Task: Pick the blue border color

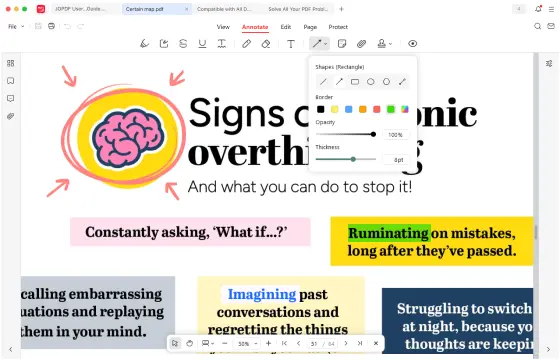Action: (x=349, y=109)
